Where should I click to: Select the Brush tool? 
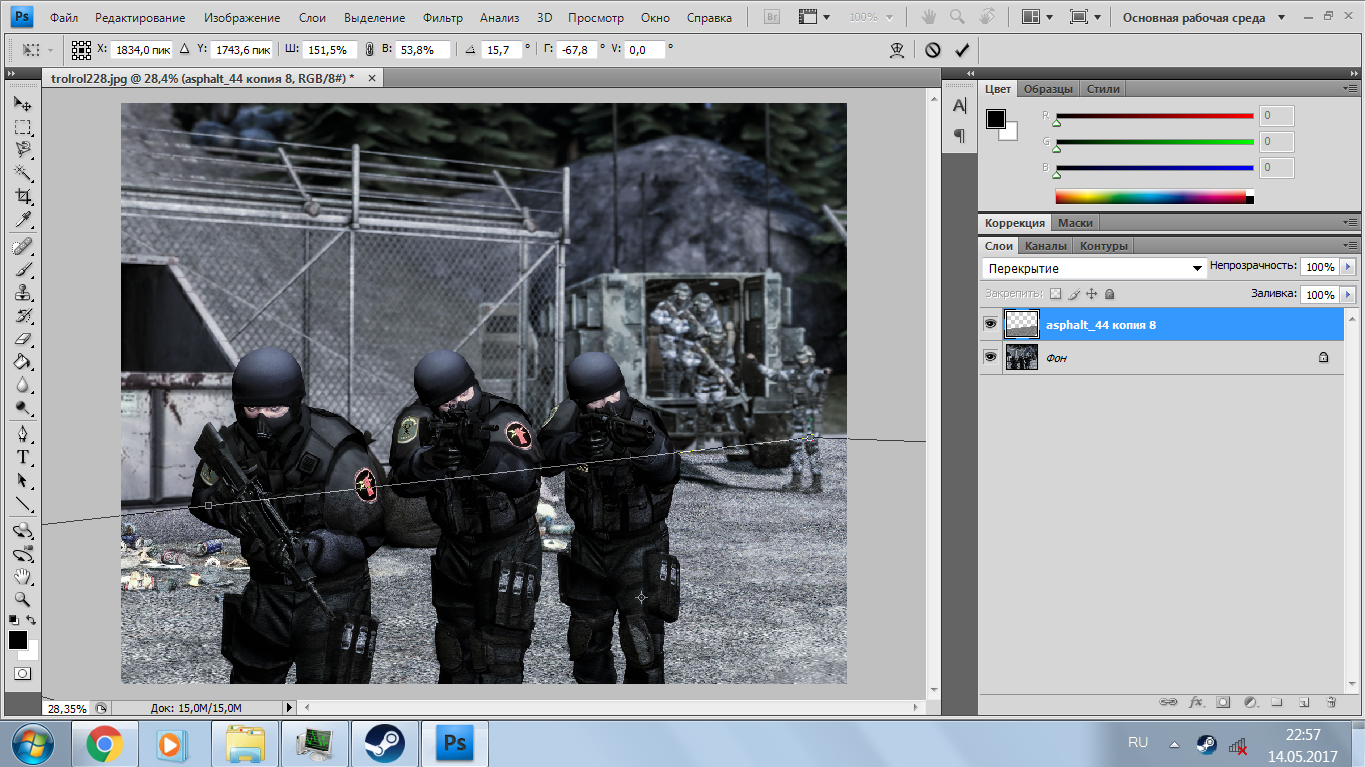click(22, 270)
